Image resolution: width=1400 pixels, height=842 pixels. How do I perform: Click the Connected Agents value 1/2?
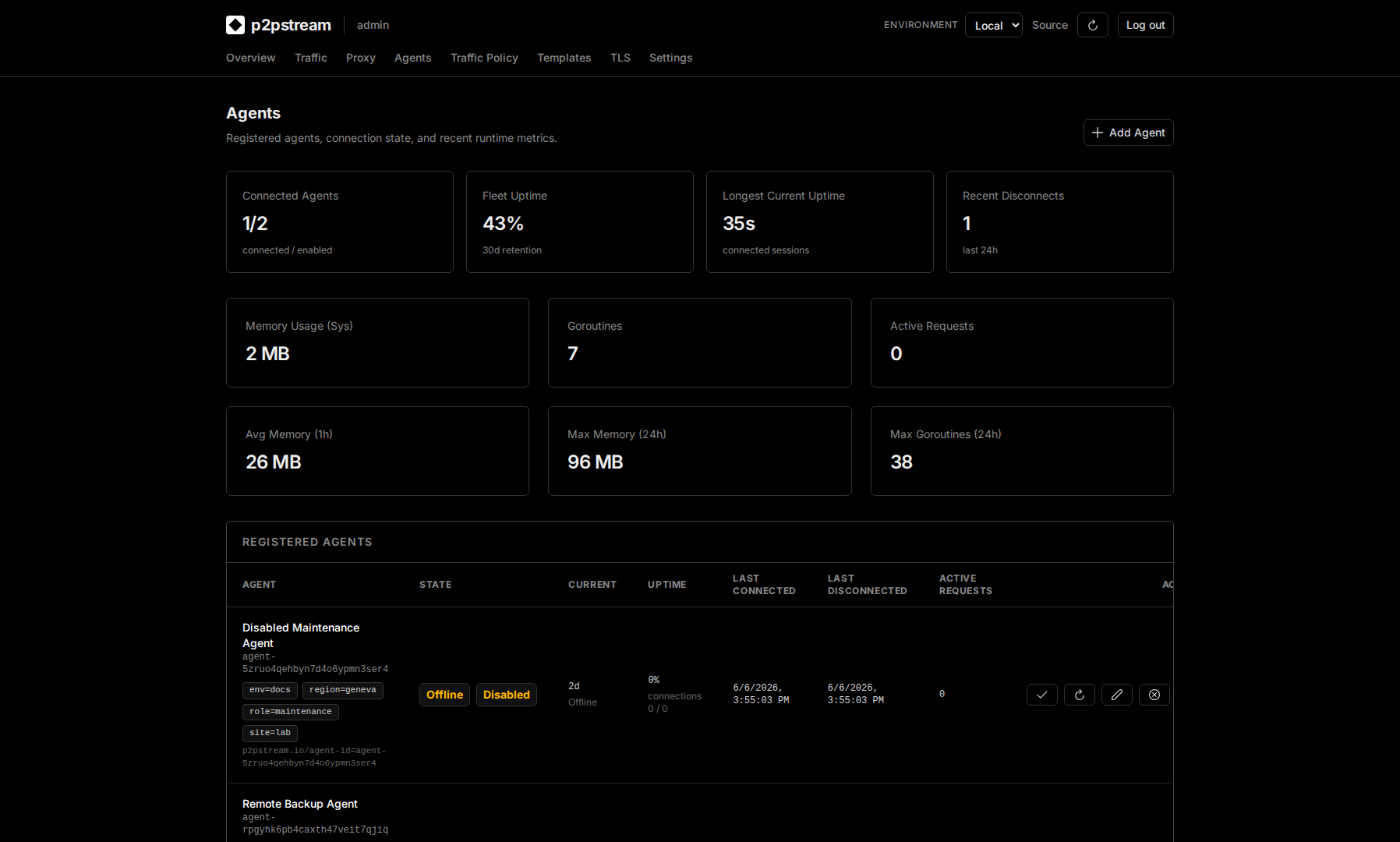pos(255,224)
